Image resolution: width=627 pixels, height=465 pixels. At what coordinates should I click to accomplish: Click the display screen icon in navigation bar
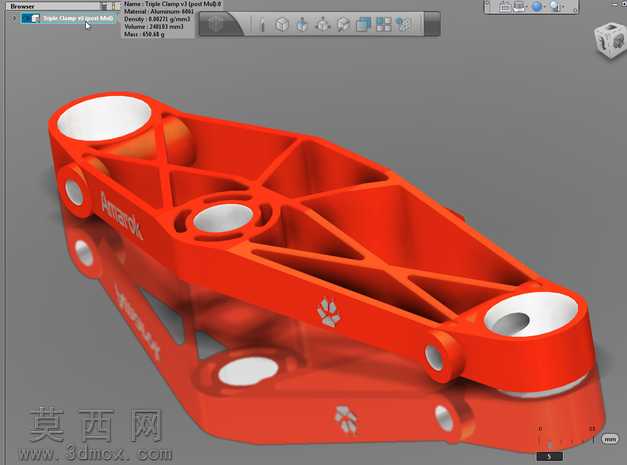coord(519,7)
